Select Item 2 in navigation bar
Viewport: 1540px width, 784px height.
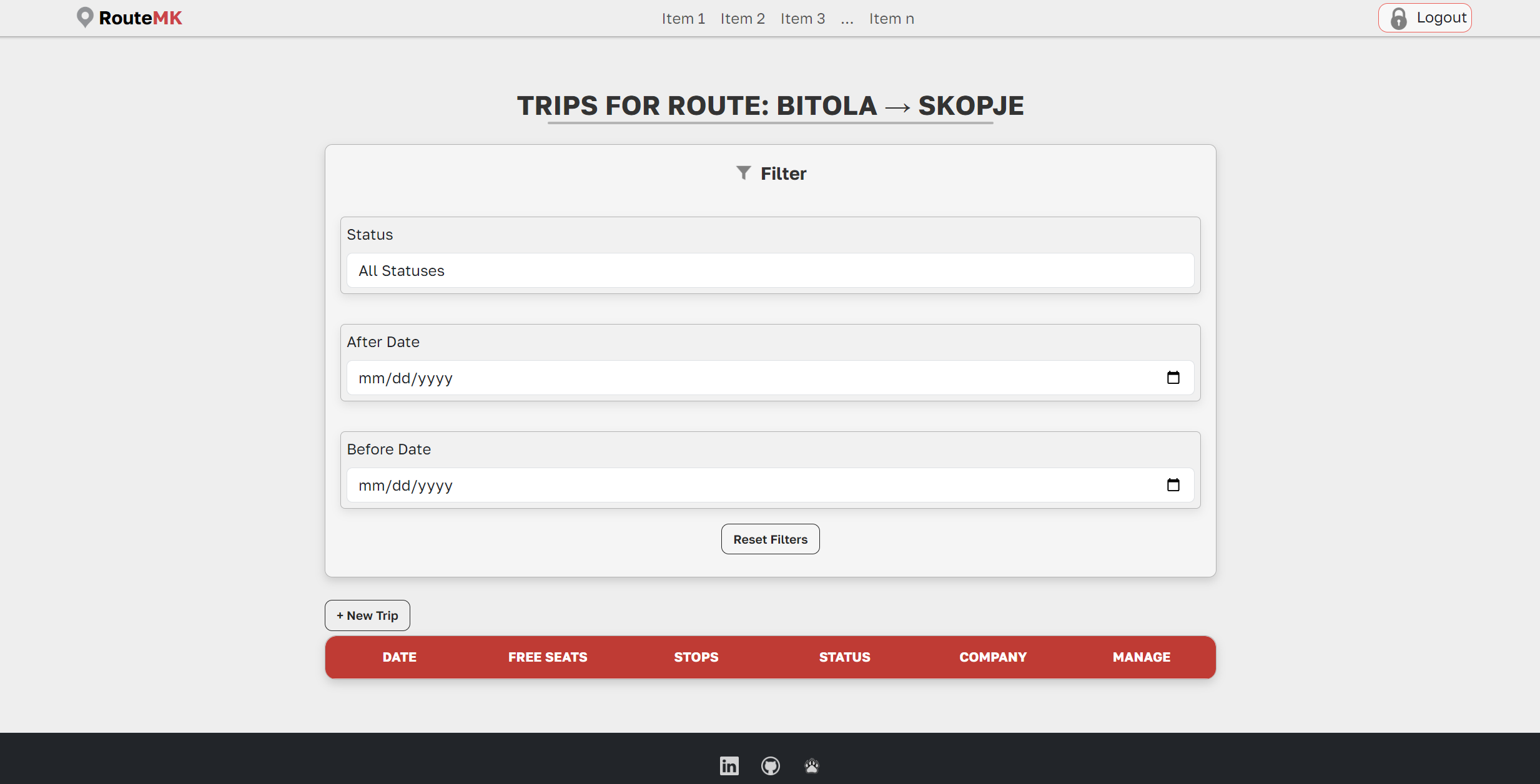743,19
